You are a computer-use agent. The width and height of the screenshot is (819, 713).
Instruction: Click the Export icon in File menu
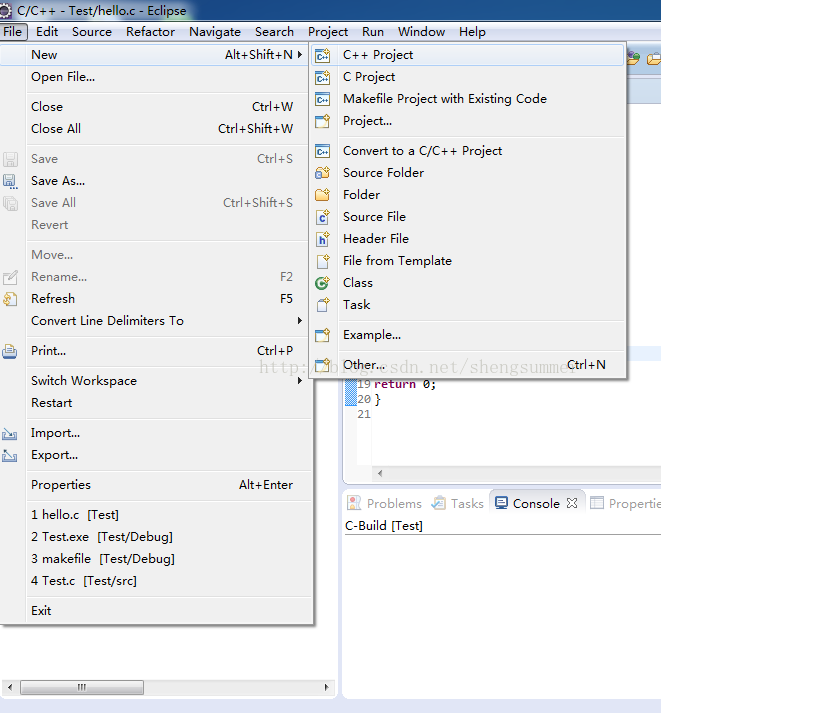[10, 455]
